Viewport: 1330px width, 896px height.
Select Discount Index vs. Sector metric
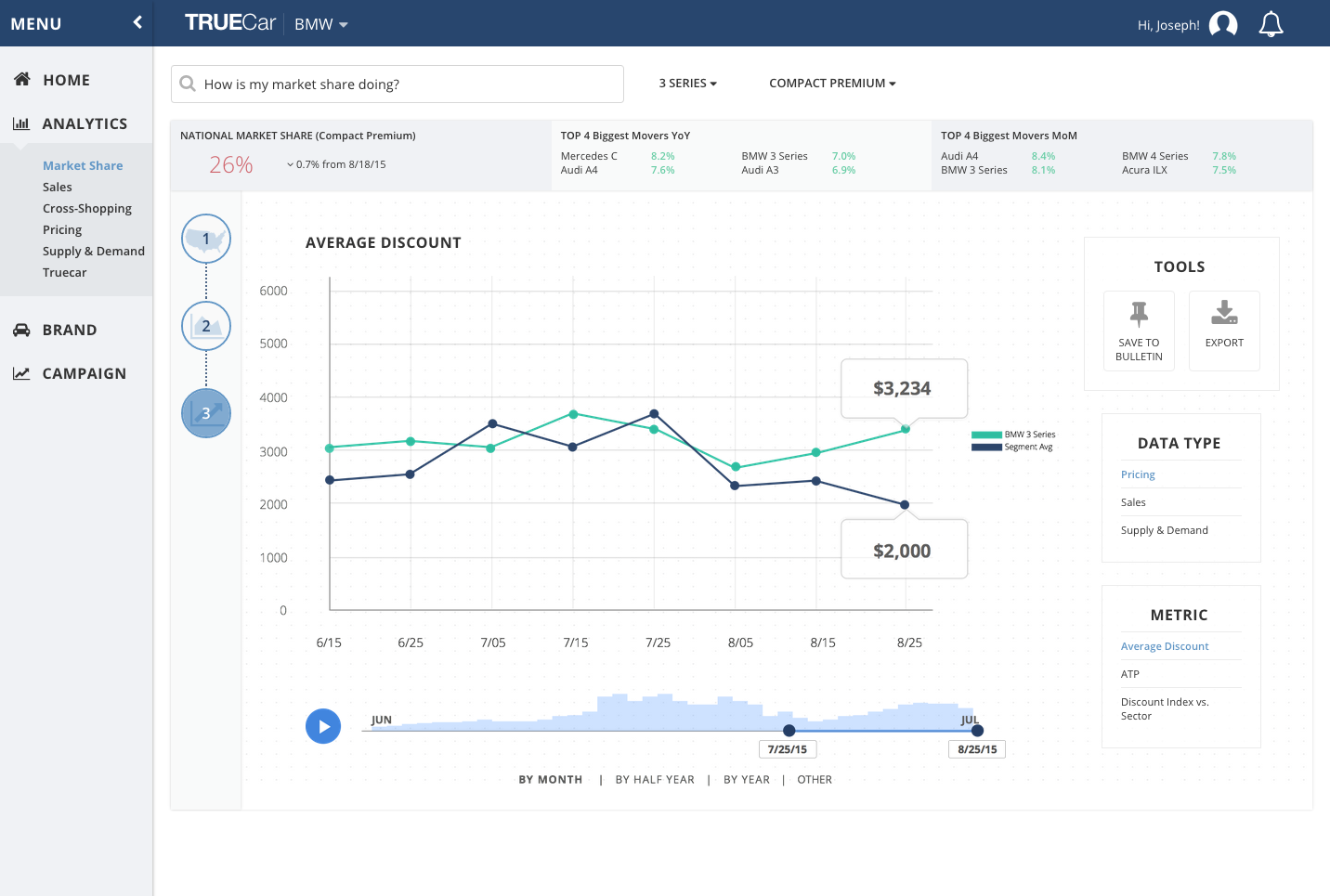1165,708
